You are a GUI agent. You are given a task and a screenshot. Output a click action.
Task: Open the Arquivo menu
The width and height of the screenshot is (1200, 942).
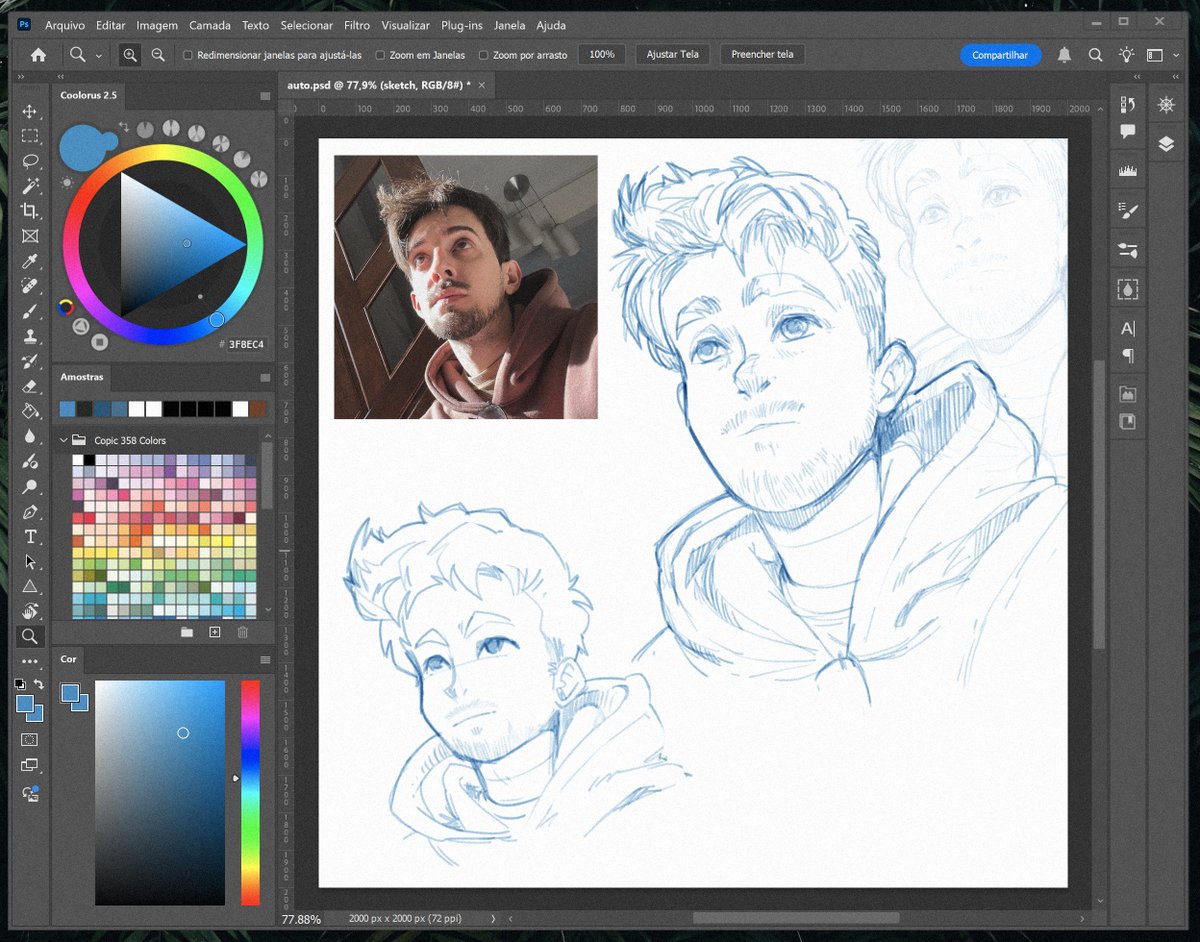65,25
